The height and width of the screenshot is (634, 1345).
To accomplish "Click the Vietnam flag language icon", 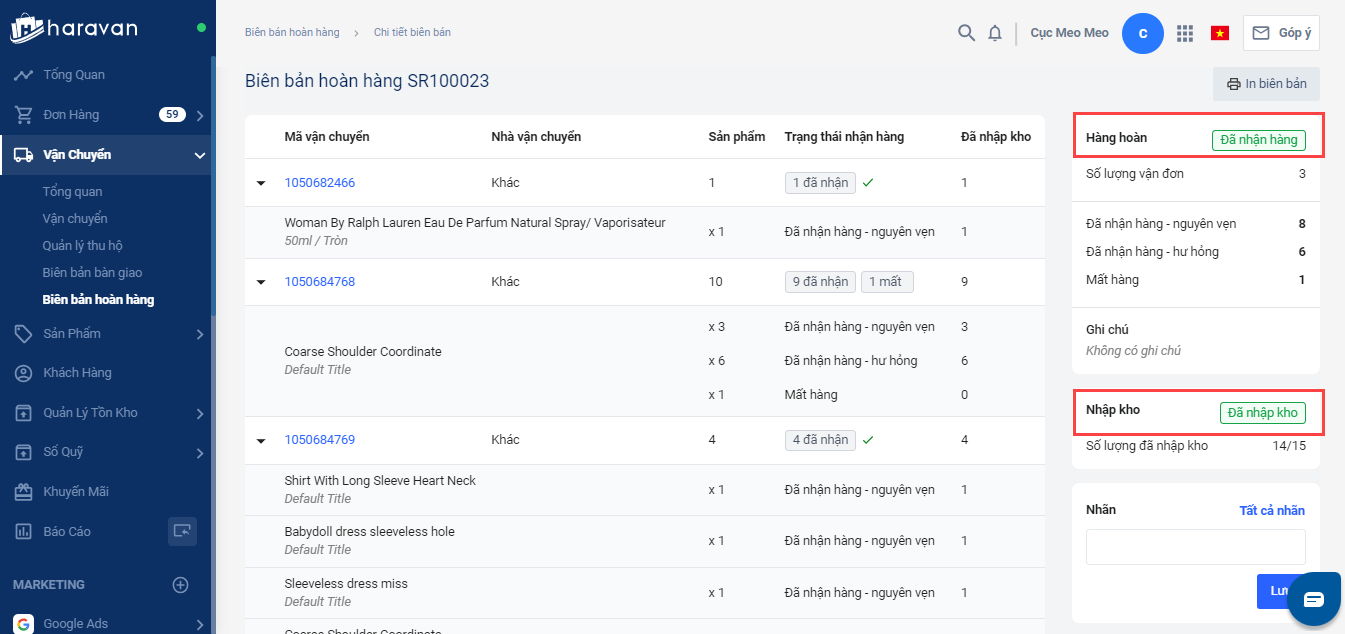I will point(1219,33).
